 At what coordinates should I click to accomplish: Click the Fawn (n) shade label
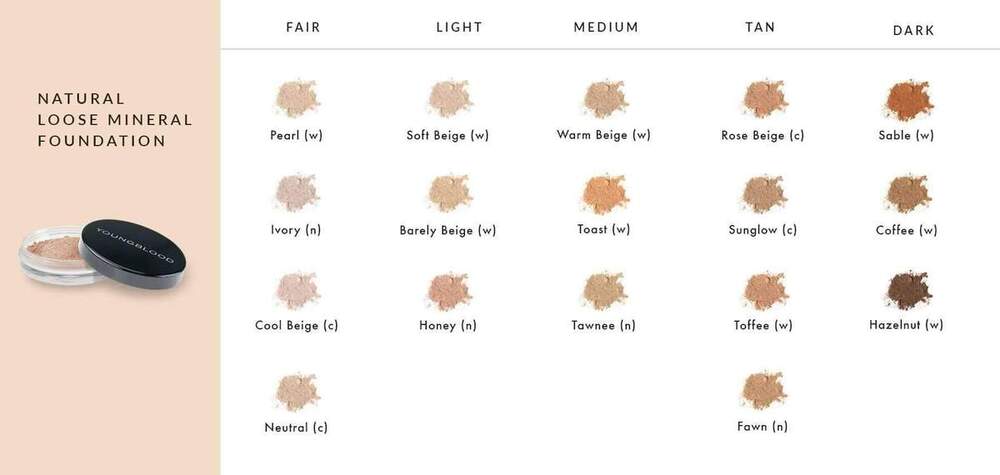tap(762, 427)
